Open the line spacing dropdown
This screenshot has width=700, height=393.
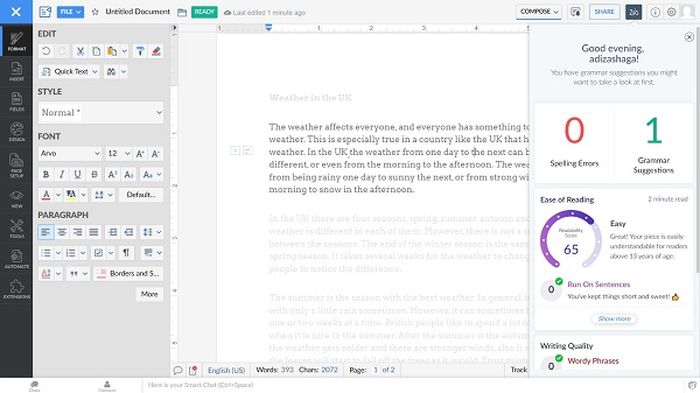151,232
